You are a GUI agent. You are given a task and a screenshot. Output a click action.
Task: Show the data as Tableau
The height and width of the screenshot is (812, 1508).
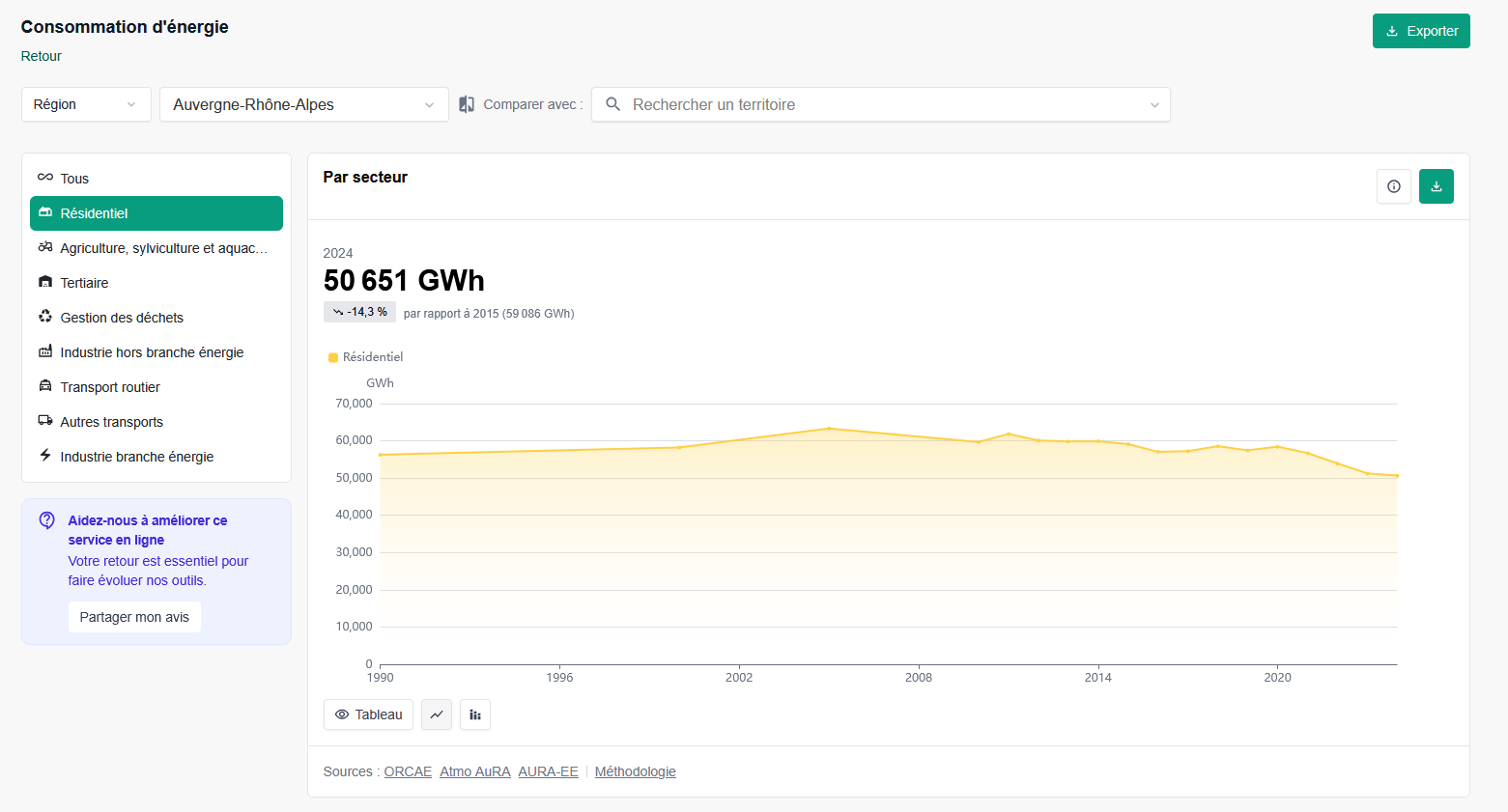click(x=368, y=714)
